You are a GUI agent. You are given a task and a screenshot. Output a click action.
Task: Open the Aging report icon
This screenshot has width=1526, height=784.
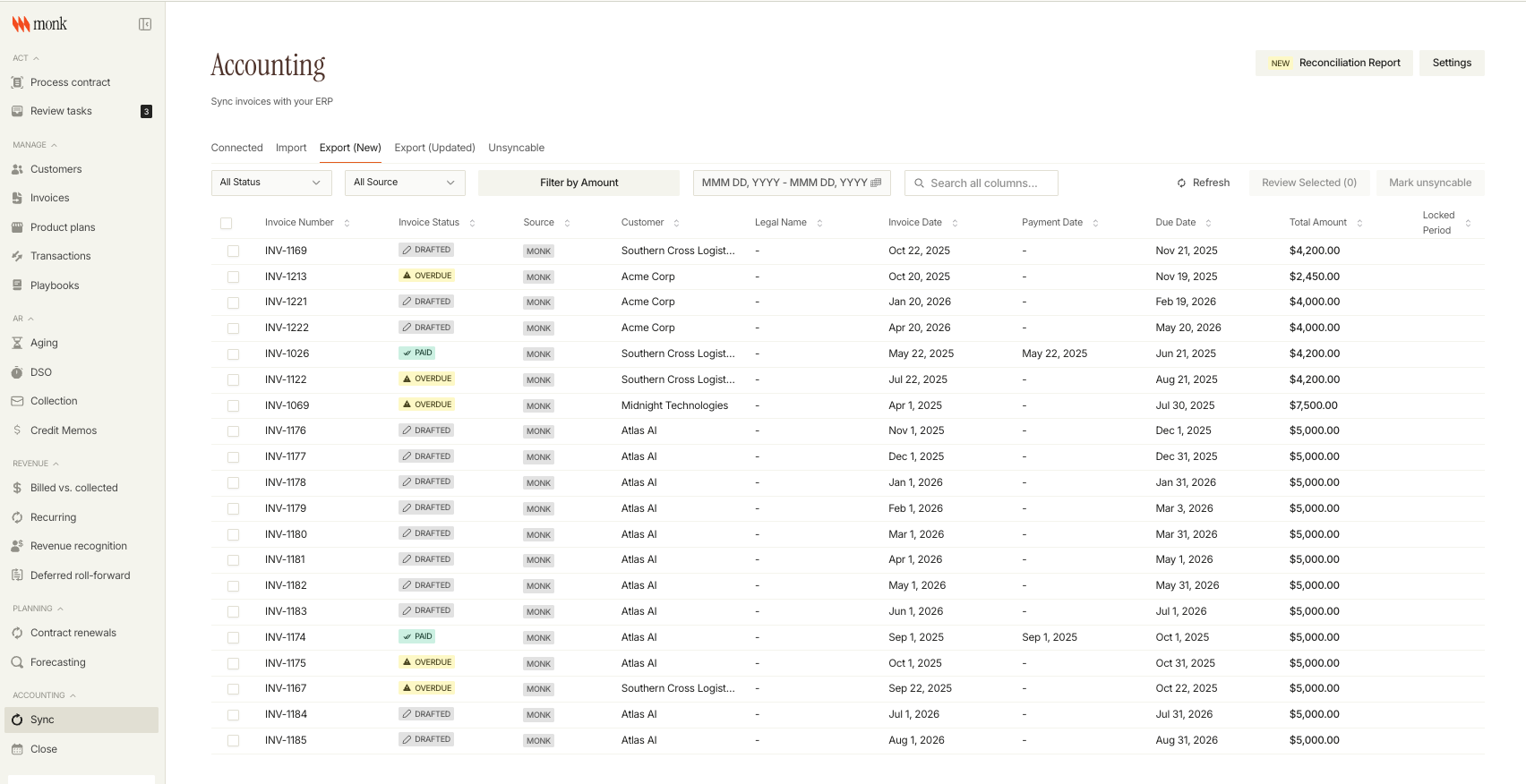17,343
